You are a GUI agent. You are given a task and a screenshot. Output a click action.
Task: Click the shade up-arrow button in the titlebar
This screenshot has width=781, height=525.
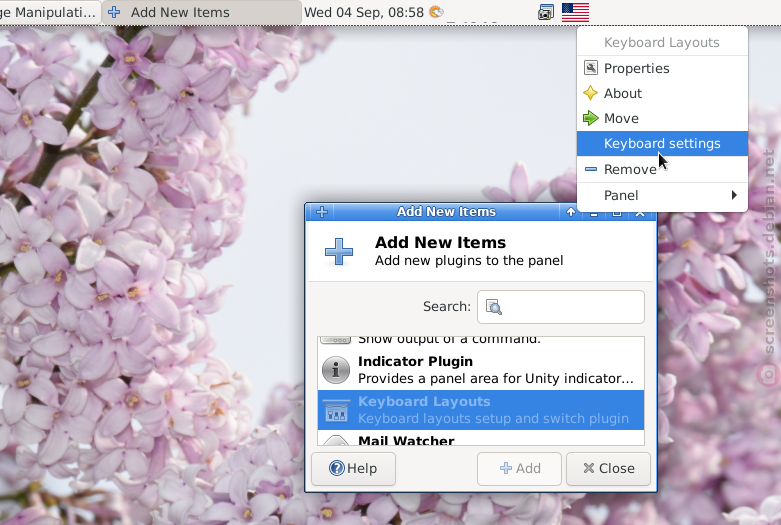click(x=571, y=212)
